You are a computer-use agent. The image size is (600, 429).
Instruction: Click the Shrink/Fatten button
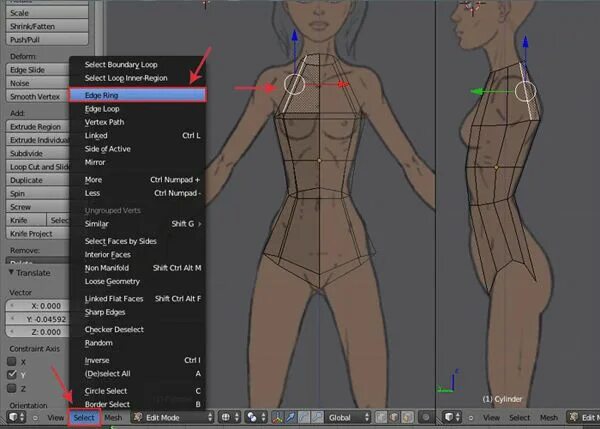coord(47,26)
